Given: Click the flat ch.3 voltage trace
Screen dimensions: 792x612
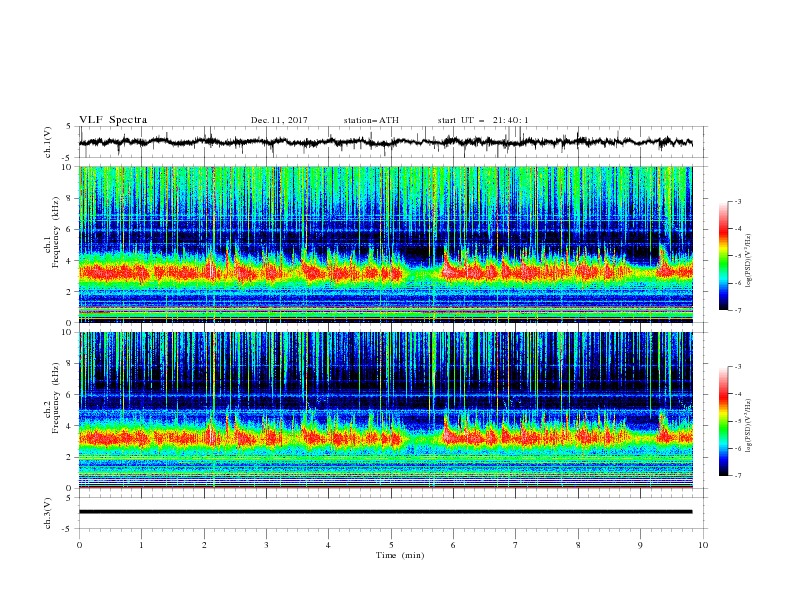Looking at the screenshot, I should click(x=386, y=512).
